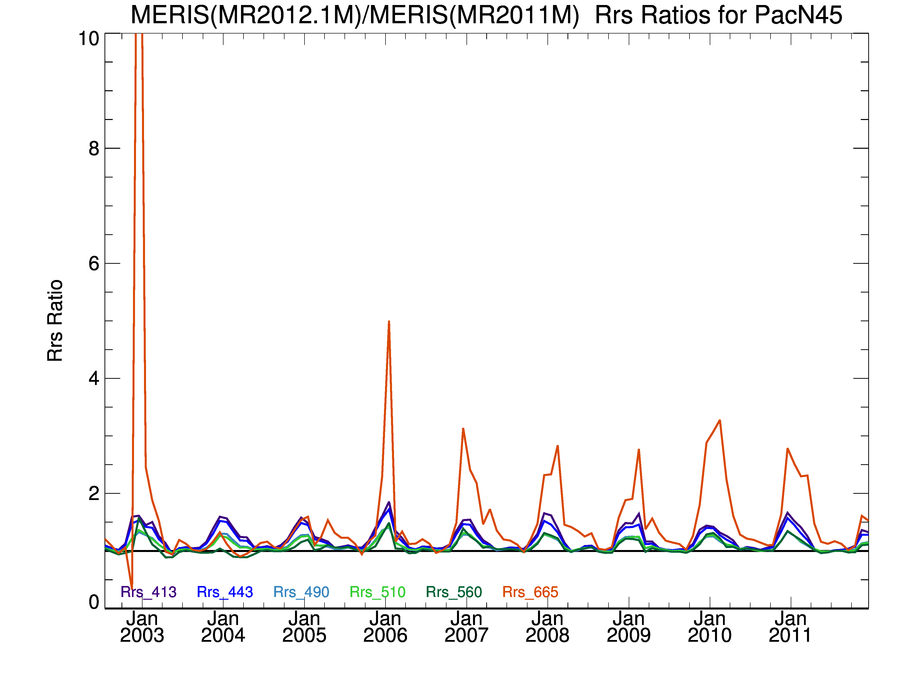Click the y-axis value 0
900x675 pixels.
pyautogui.click(x=94, y=602)
